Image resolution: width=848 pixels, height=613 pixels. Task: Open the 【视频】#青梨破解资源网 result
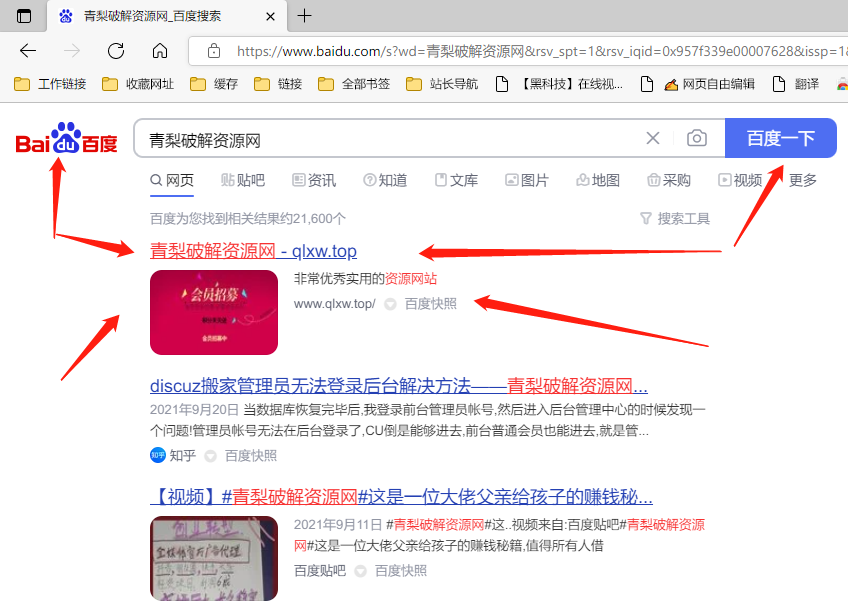401,497
